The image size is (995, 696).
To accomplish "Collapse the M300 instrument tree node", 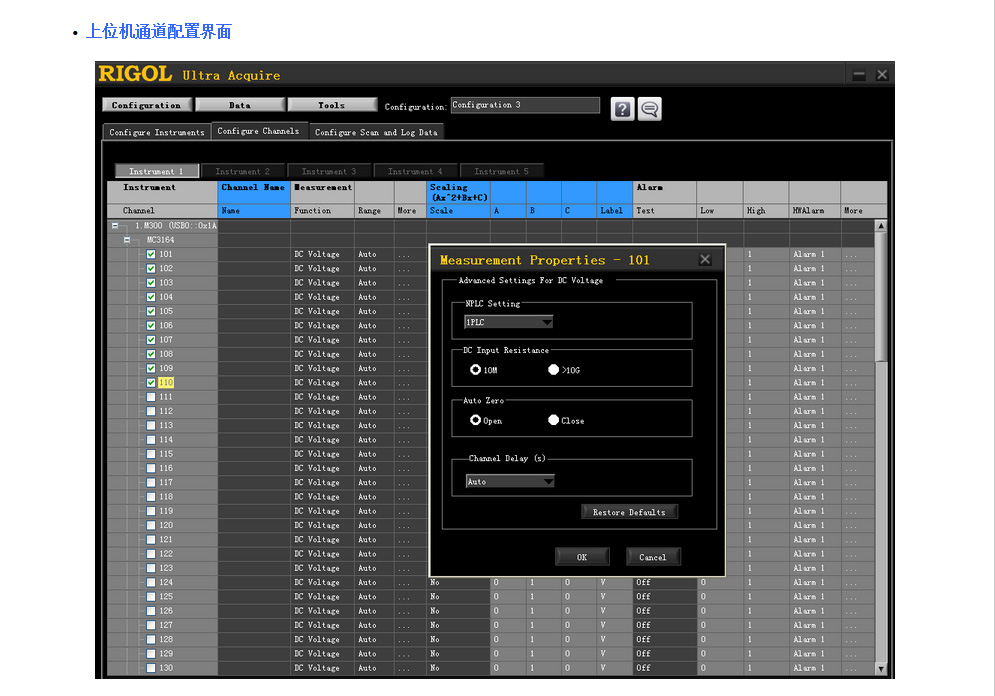I will point(114,226).
